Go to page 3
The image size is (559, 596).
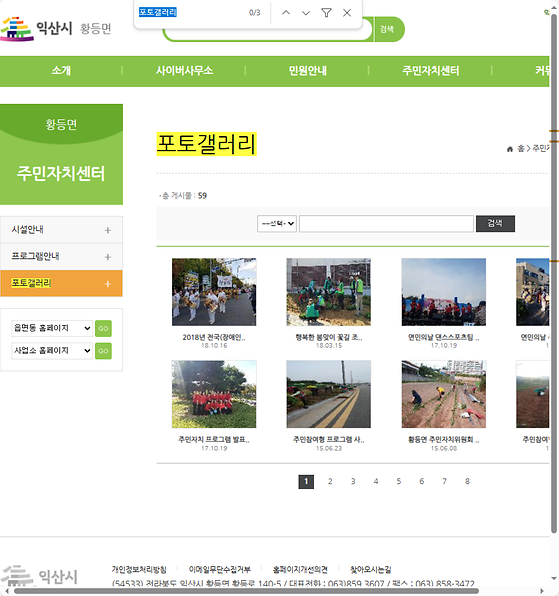pyautogui.click(x=353, y=482)
